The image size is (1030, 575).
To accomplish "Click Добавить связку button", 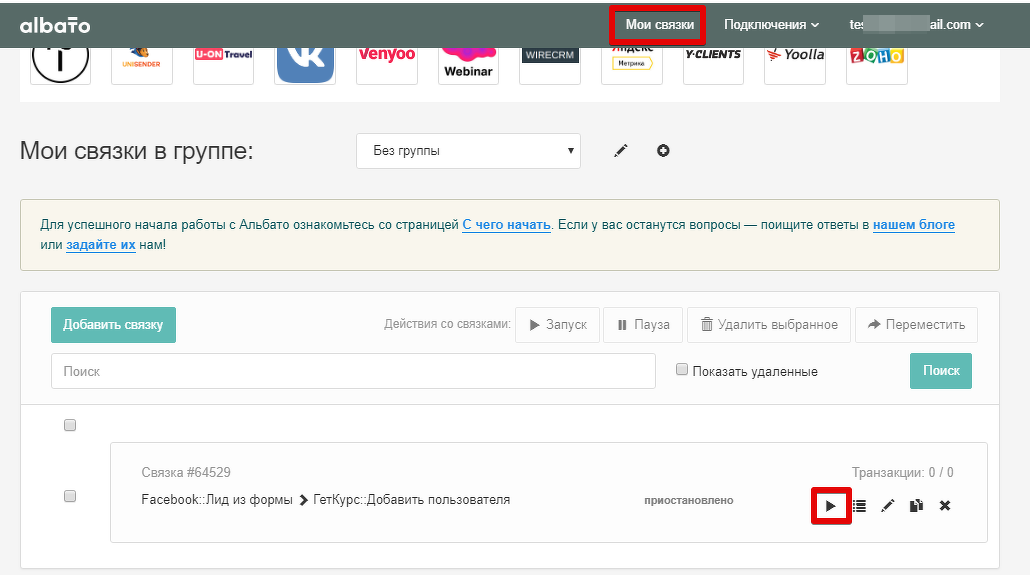I will coord(113,325).
